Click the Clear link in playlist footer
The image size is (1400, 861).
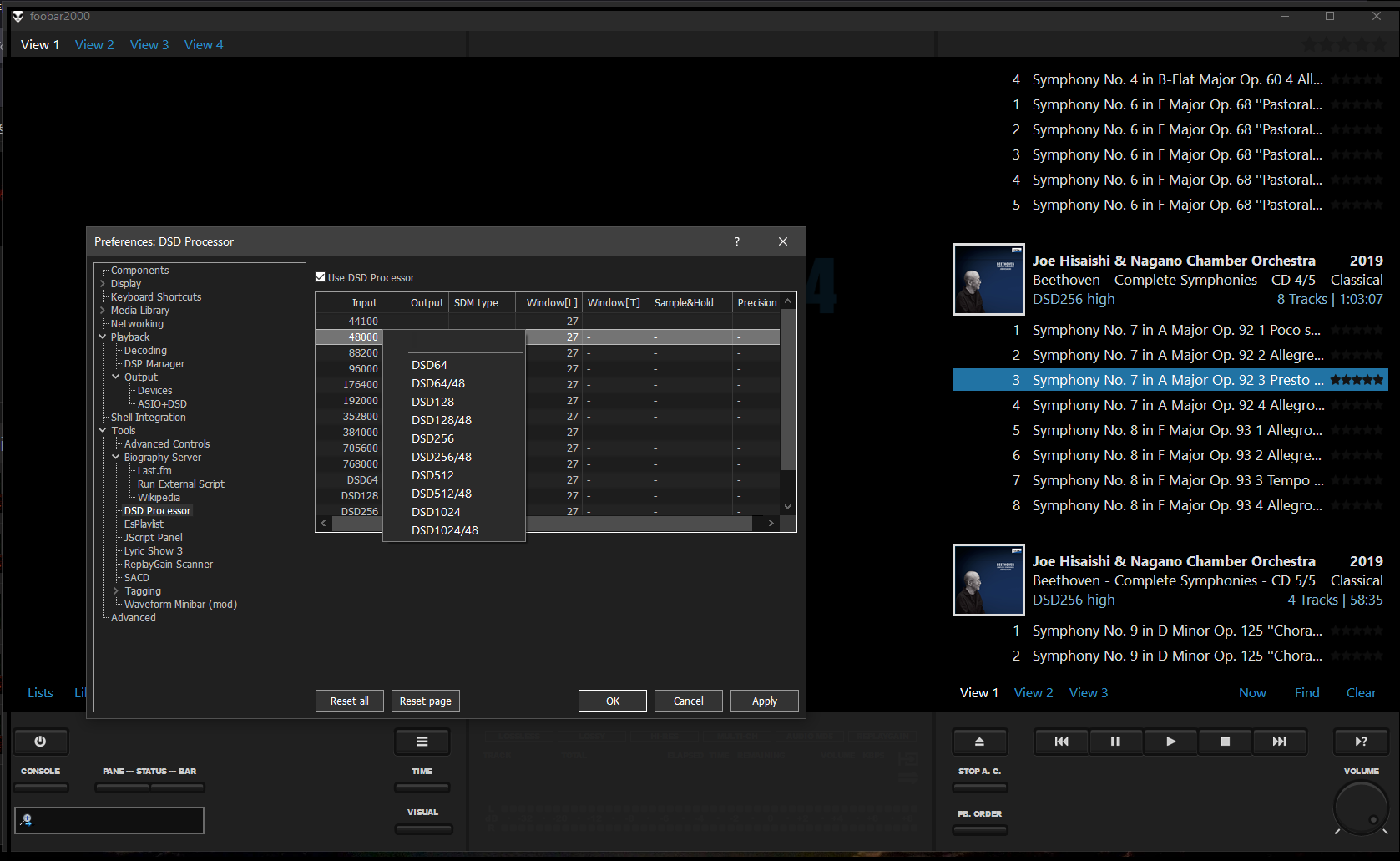click(1362, 693)
